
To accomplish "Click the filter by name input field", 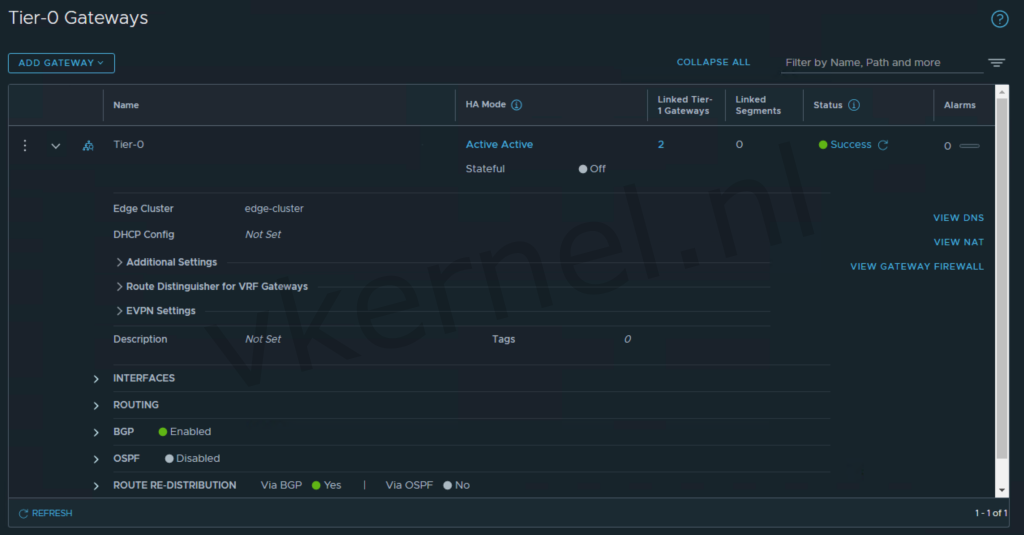I will 880,63.
